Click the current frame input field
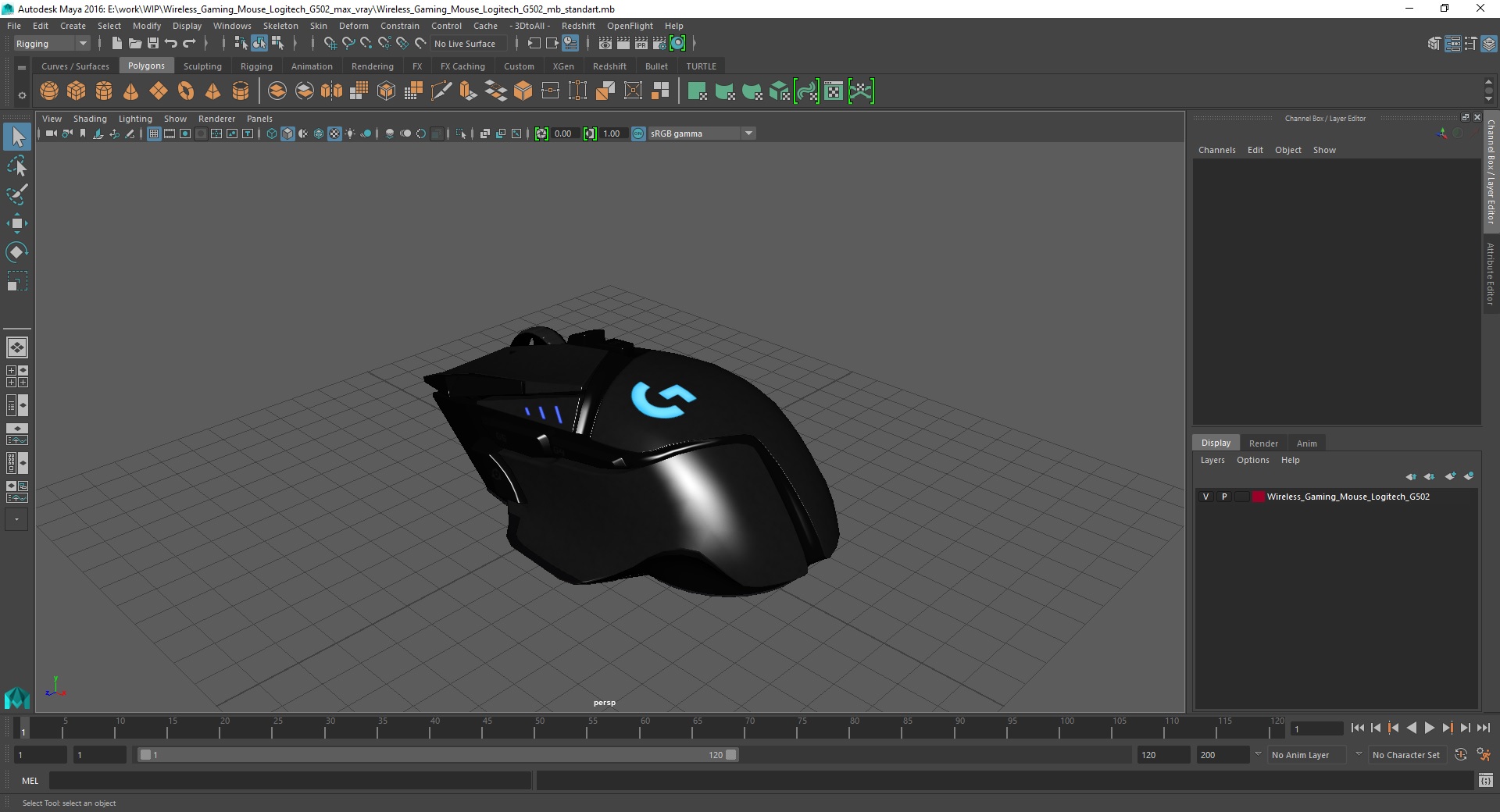This screenshot has height=812, width=1500. click(x=1317, y=728)
